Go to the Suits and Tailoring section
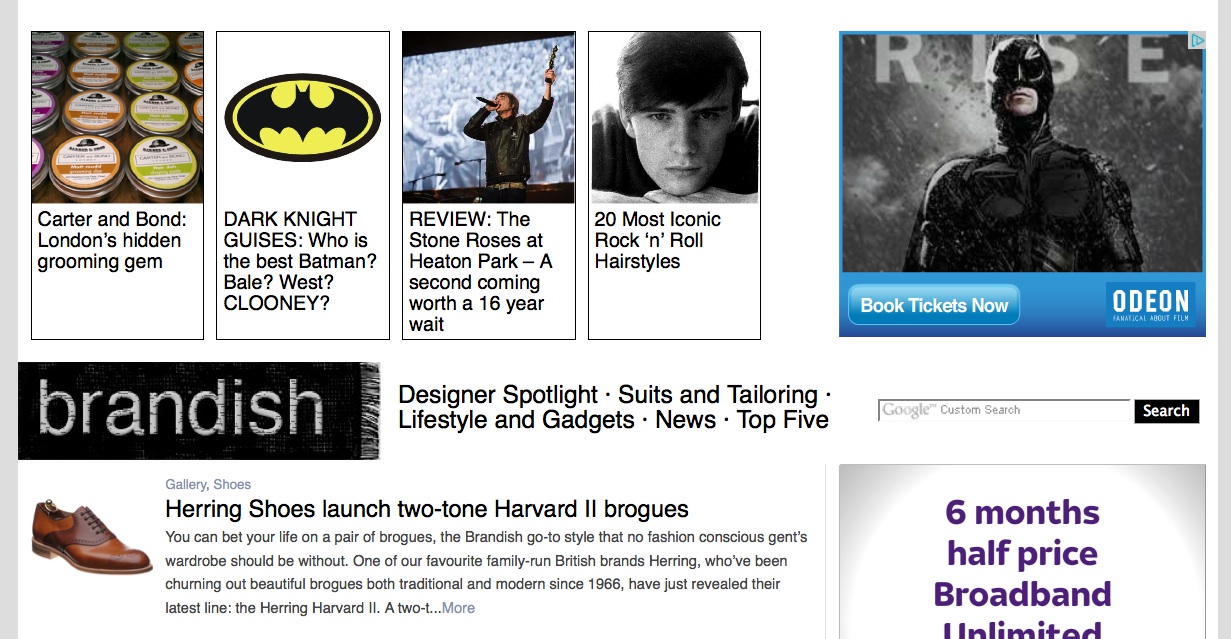The height and width of the screenshot is (639, 1231). (x=717, y=394)
